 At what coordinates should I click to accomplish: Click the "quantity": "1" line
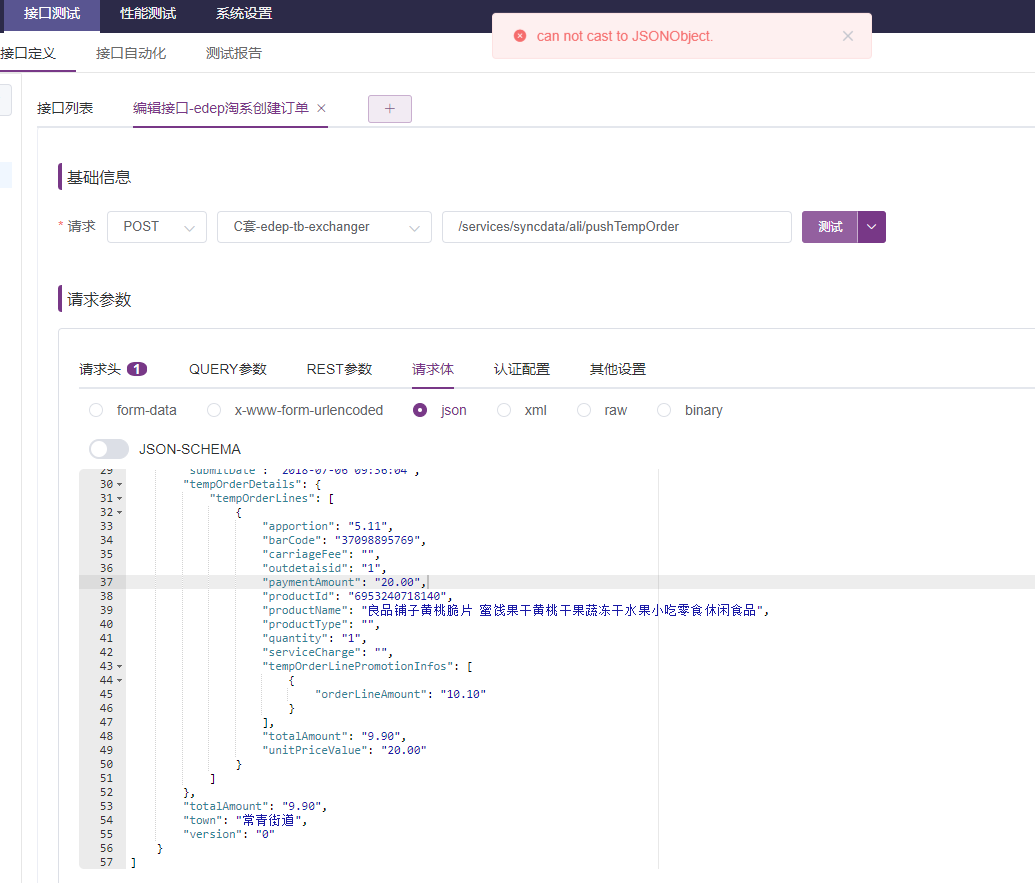coord(314,639)
